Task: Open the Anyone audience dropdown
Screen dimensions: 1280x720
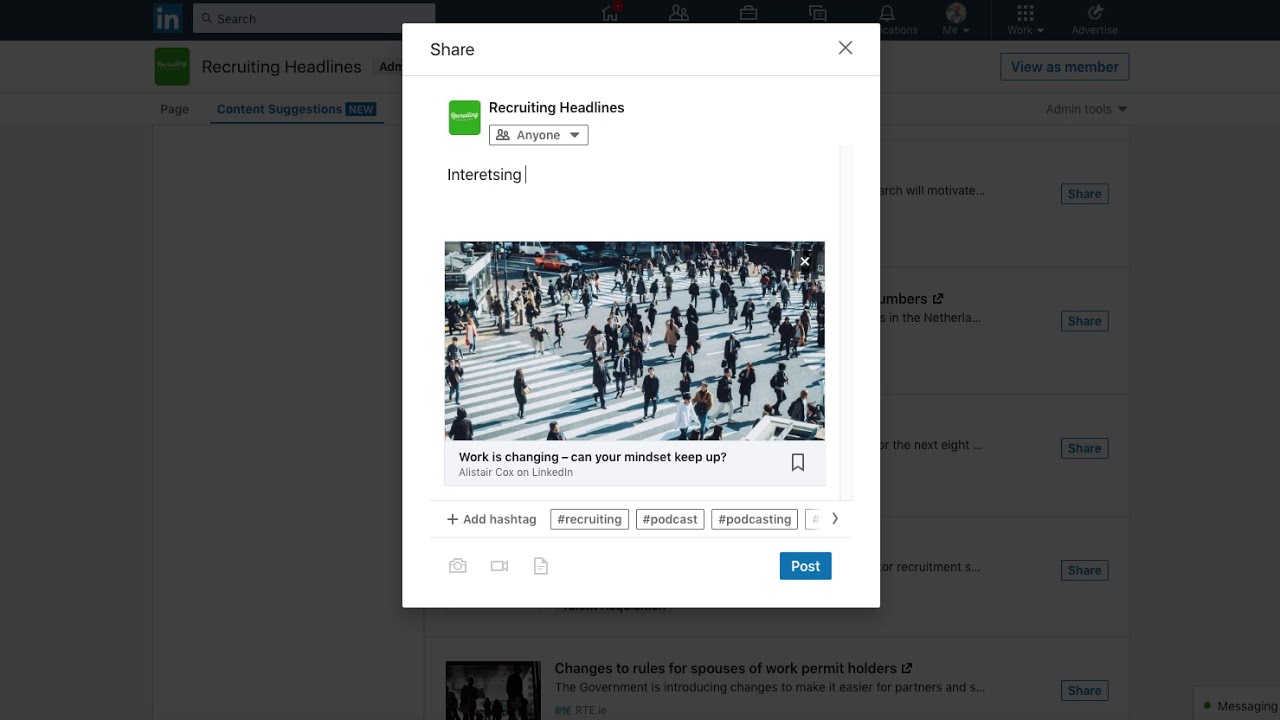Action: tap(538, 135)
